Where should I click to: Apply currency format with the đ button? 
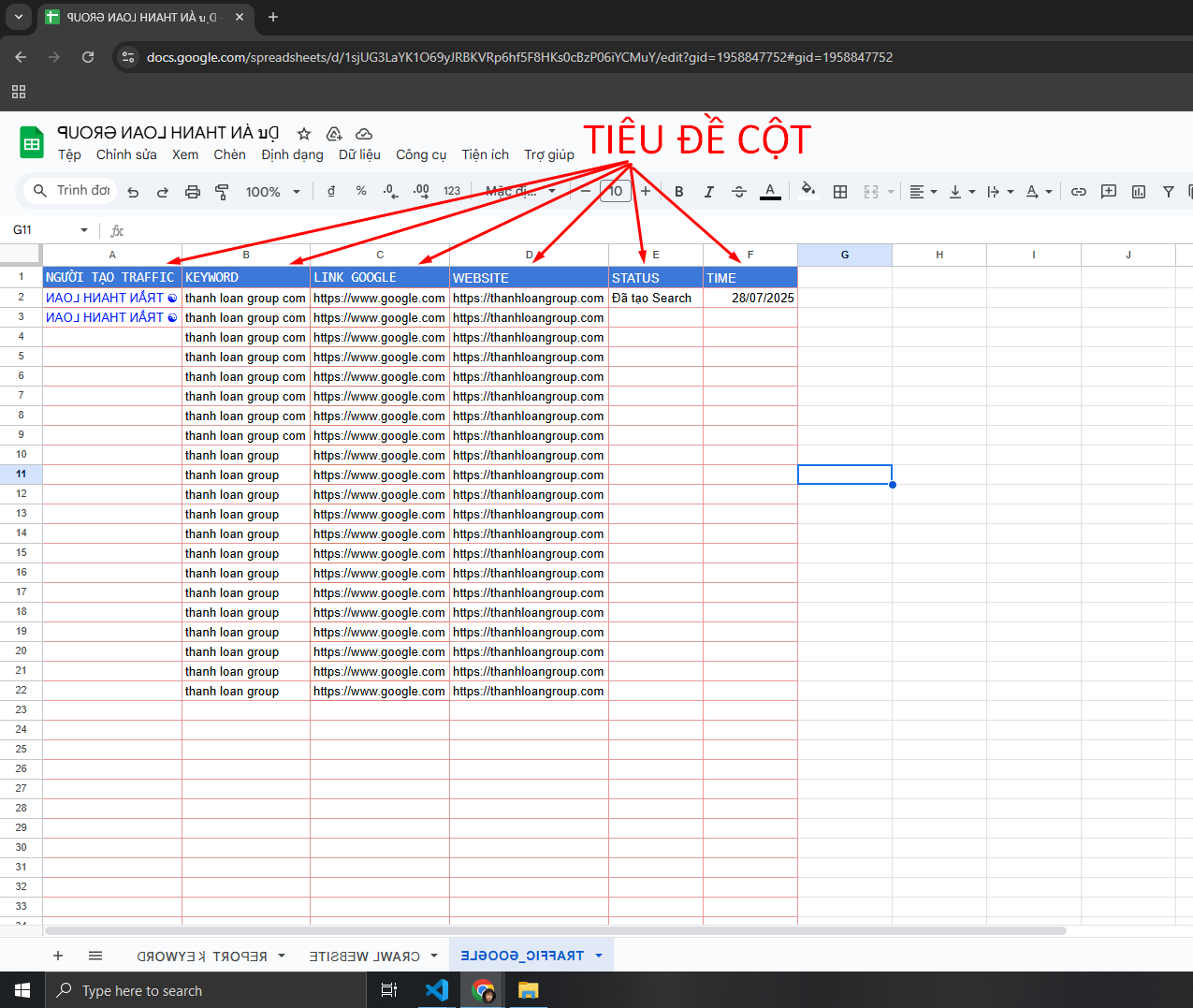(331, 191)
